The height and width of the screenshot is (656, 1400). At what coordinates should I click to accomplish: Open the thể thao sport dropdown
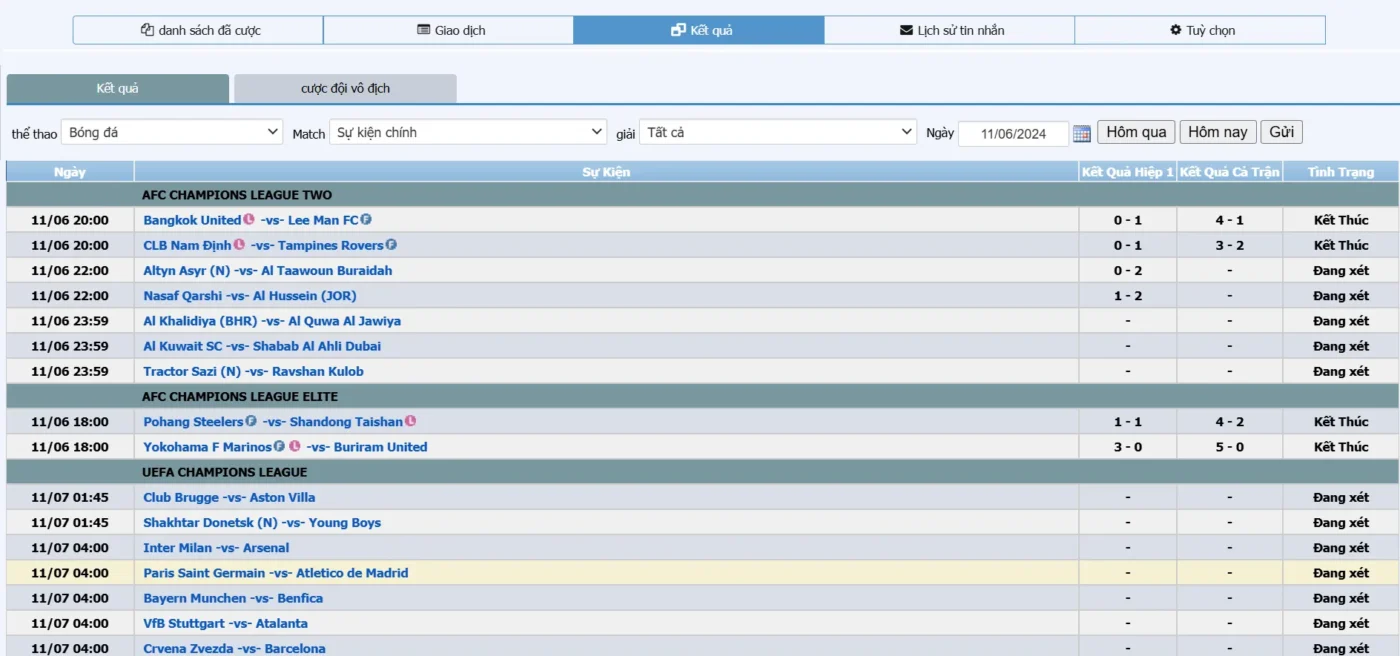click(x=172, y=132)
